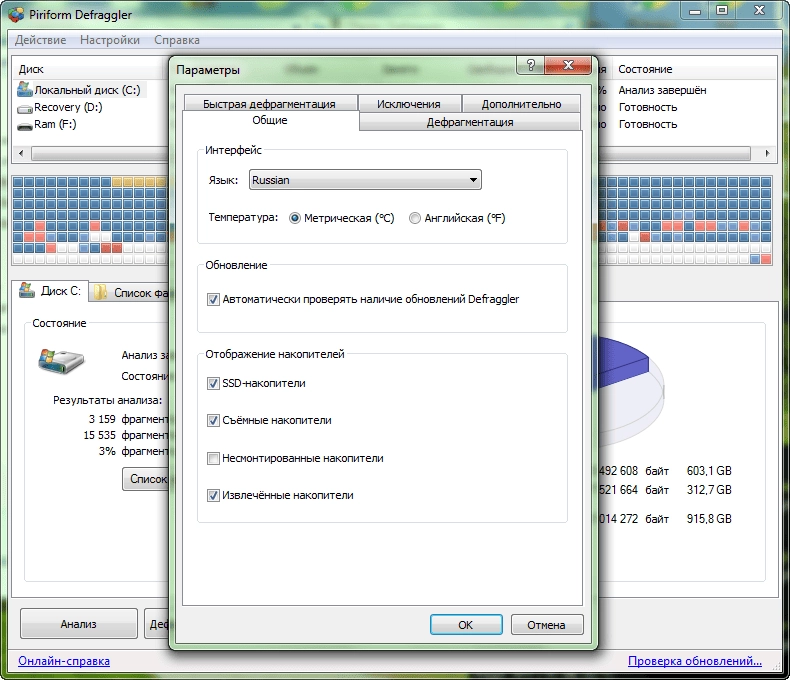Confirm settings with OK button

click(466, 625)
